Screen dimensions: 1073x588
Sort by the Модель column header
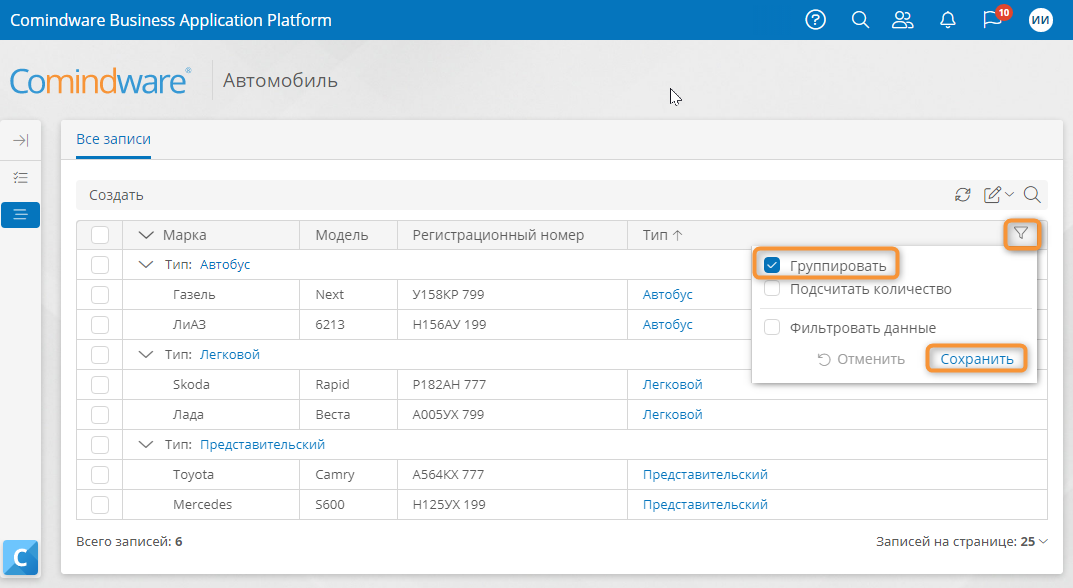(x=341, y=235)
